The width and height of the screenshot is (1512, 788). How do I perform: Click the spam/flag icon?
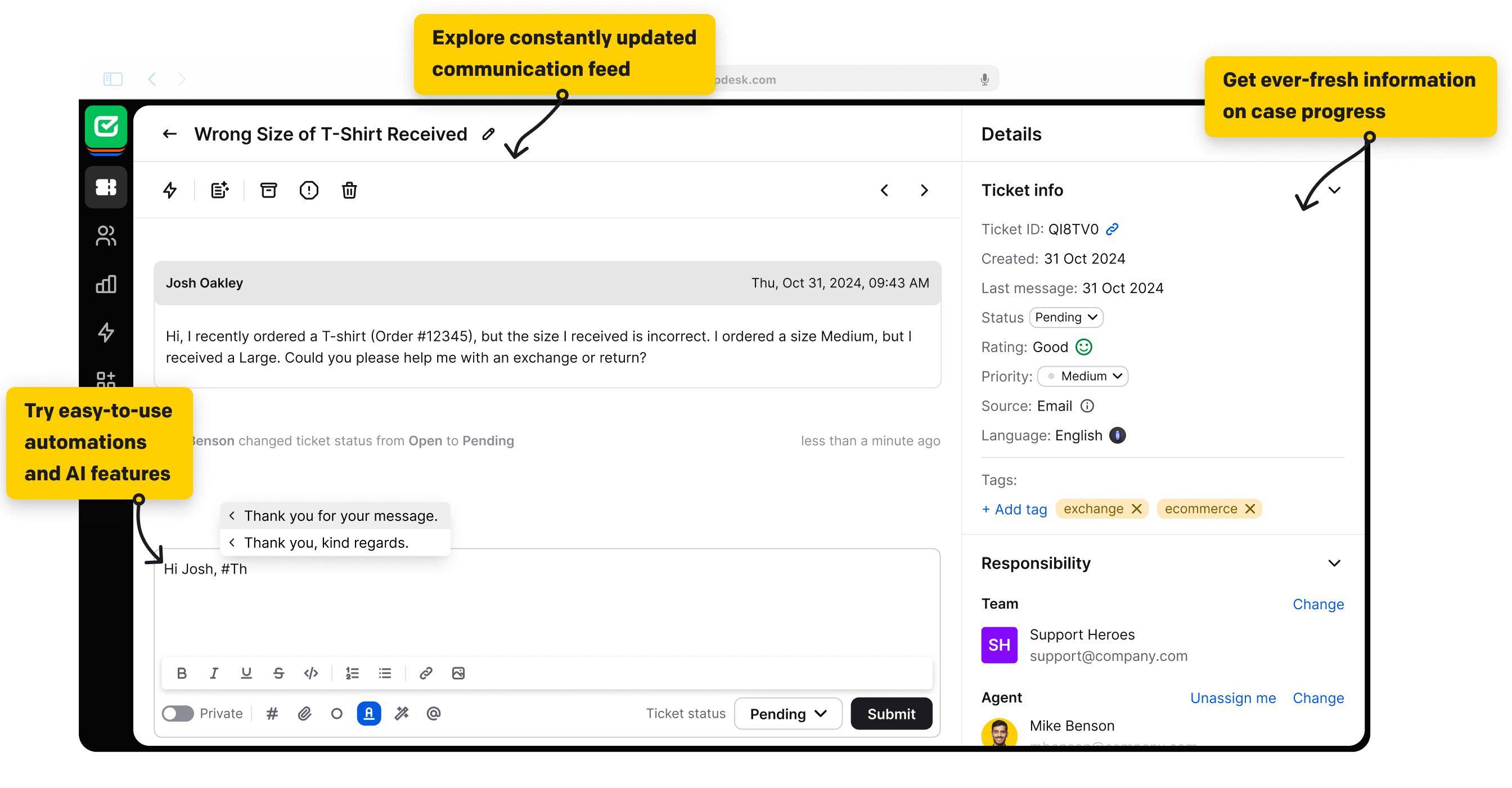[307, 190]
